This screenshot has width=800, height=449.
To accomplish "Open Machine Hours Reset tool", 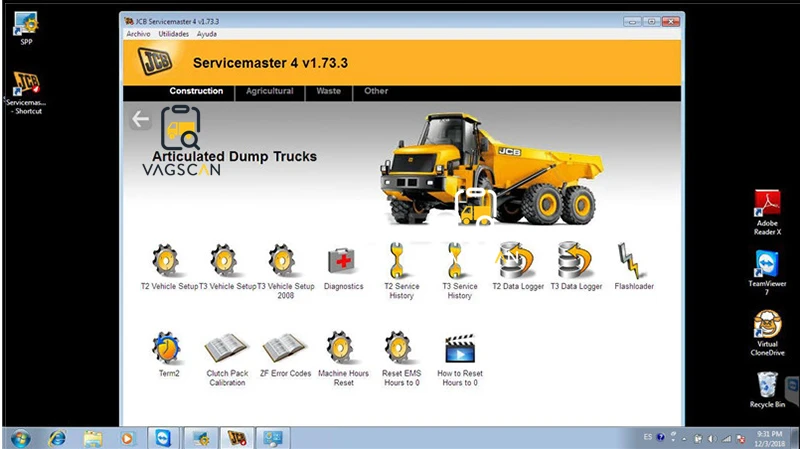I will click(x=340, y=348).
